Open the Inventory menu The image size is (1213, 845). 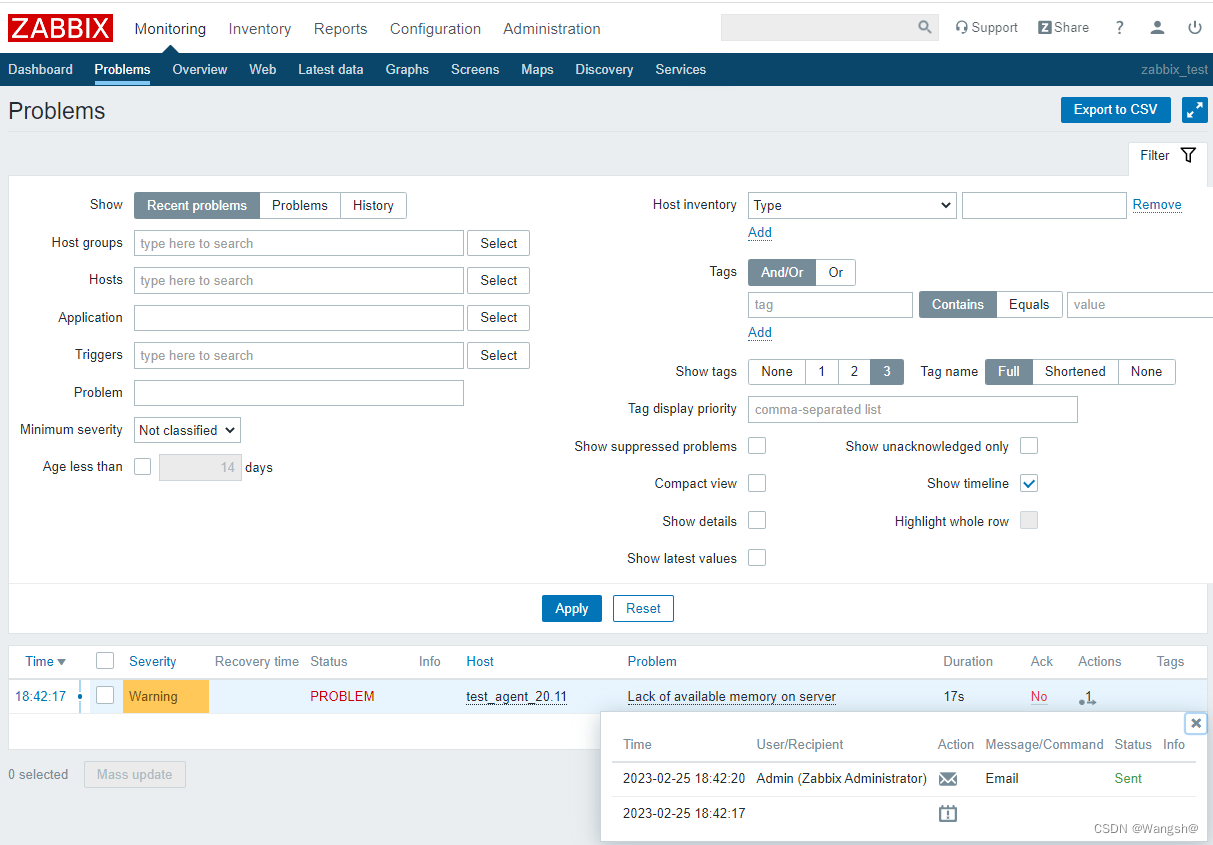click(x=260, y=29)
